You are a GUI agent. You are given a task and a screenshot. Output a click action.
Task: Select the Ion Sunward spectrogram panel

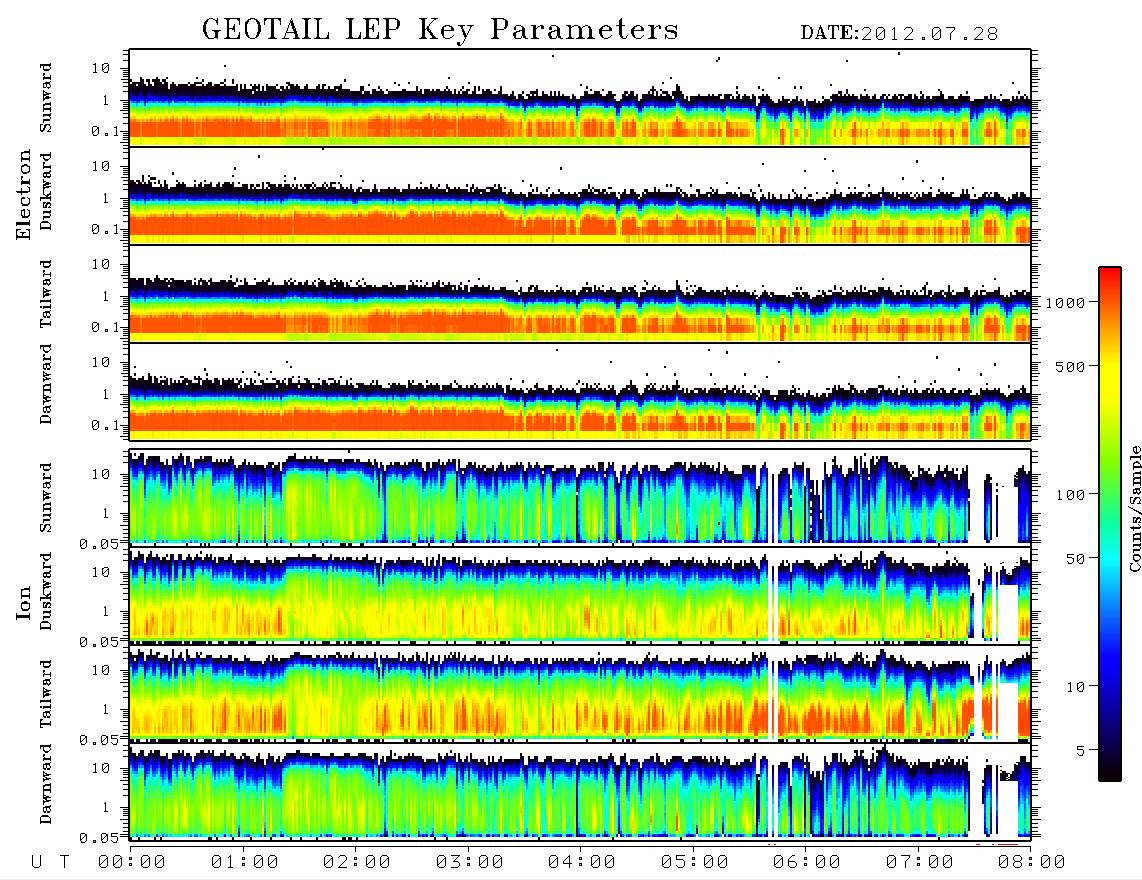[x=580, y=497]
